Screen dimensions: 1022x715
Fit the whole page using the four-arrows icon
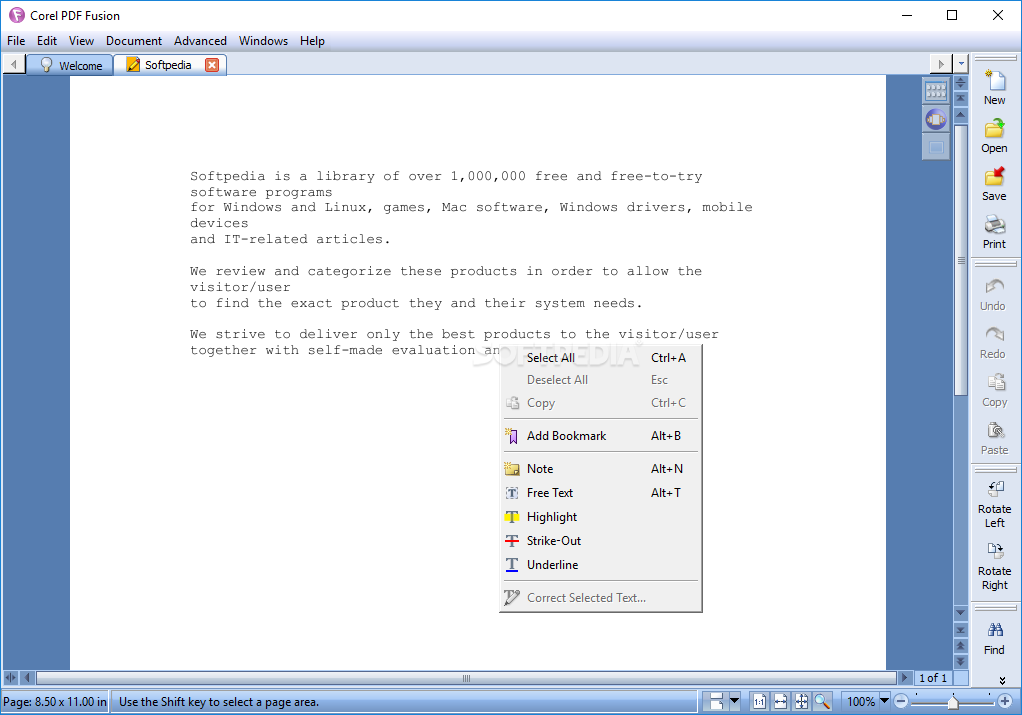tap(801, 702)
